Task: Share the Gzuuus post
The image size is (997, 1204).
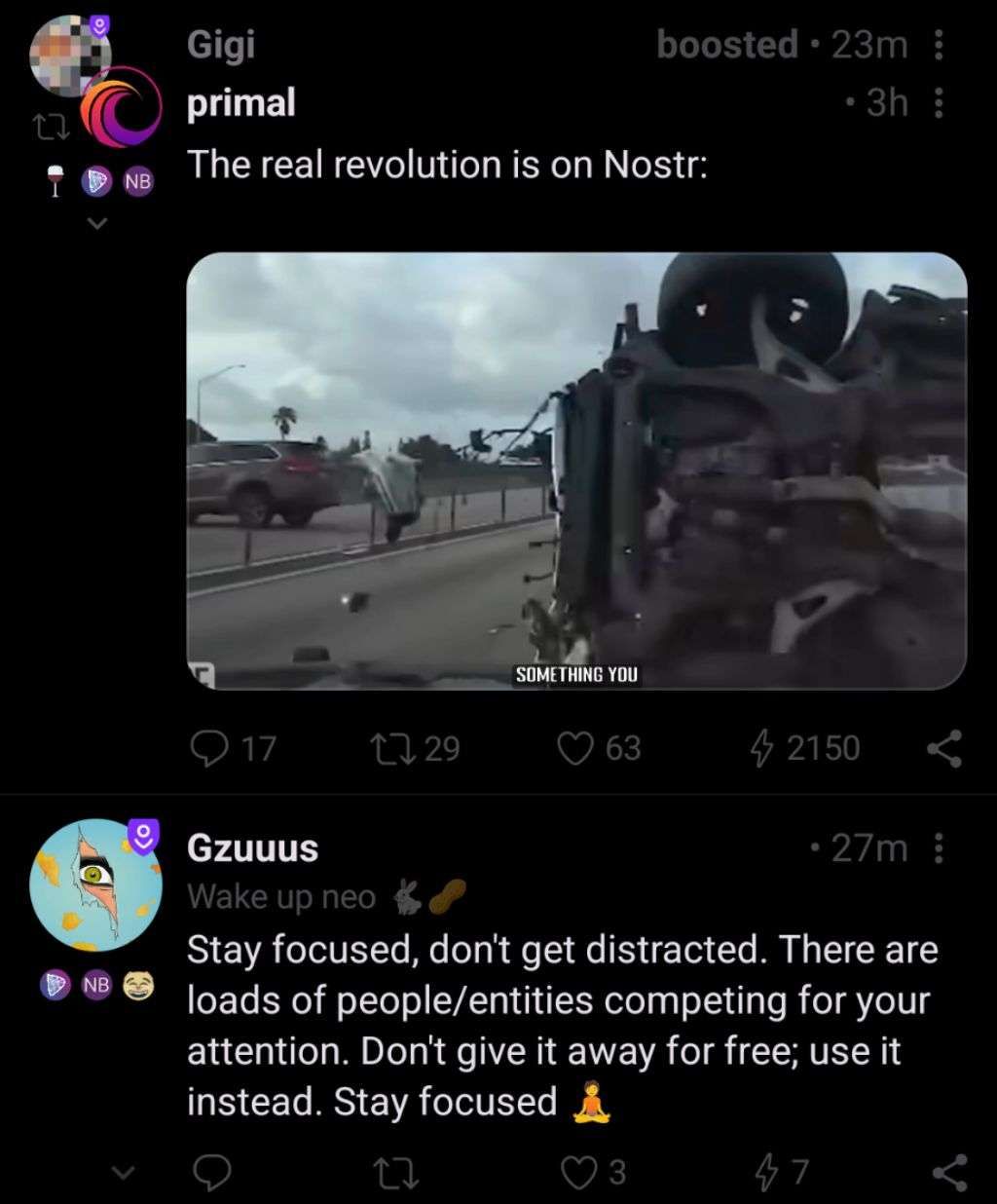Action: [948, 1172]
